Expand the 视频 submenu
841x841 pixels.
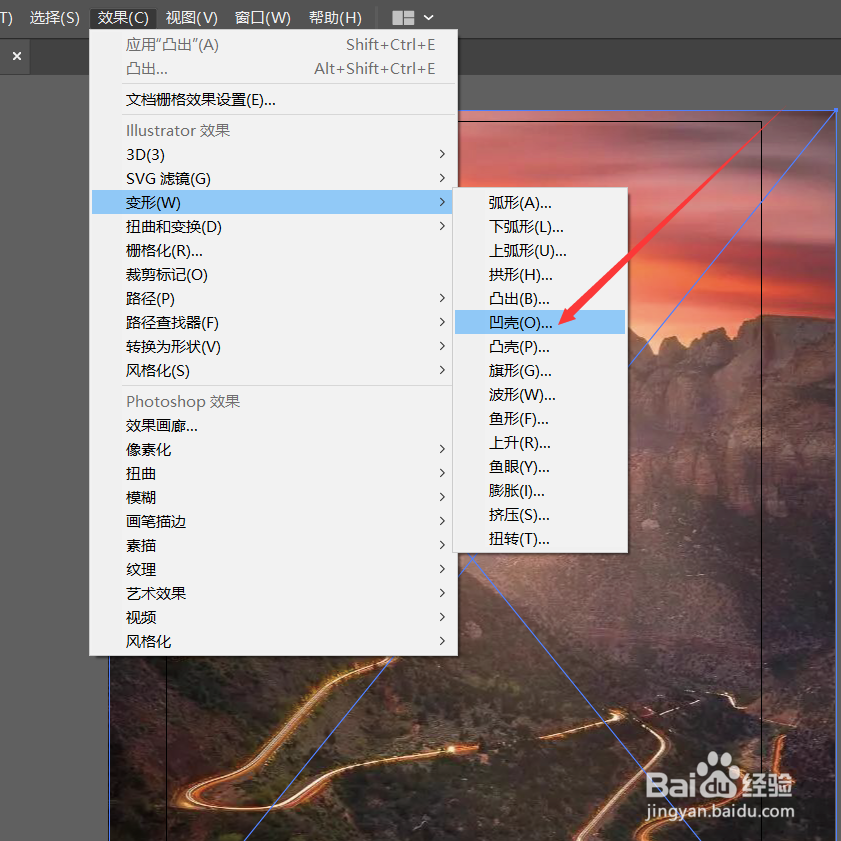tap(274, 617)
